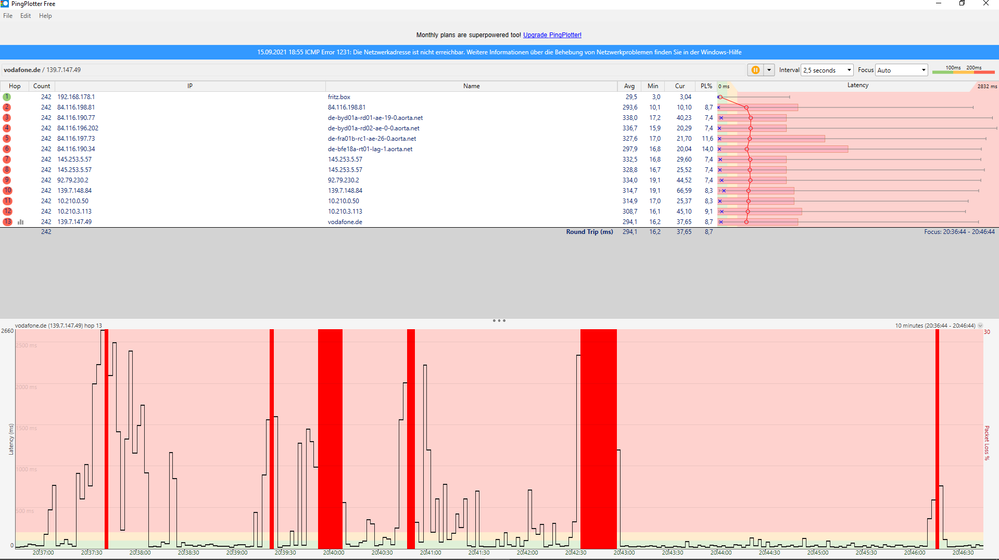Select hop 9 red circle icon
The image size is (999, 560).
(x=7, y=180)
